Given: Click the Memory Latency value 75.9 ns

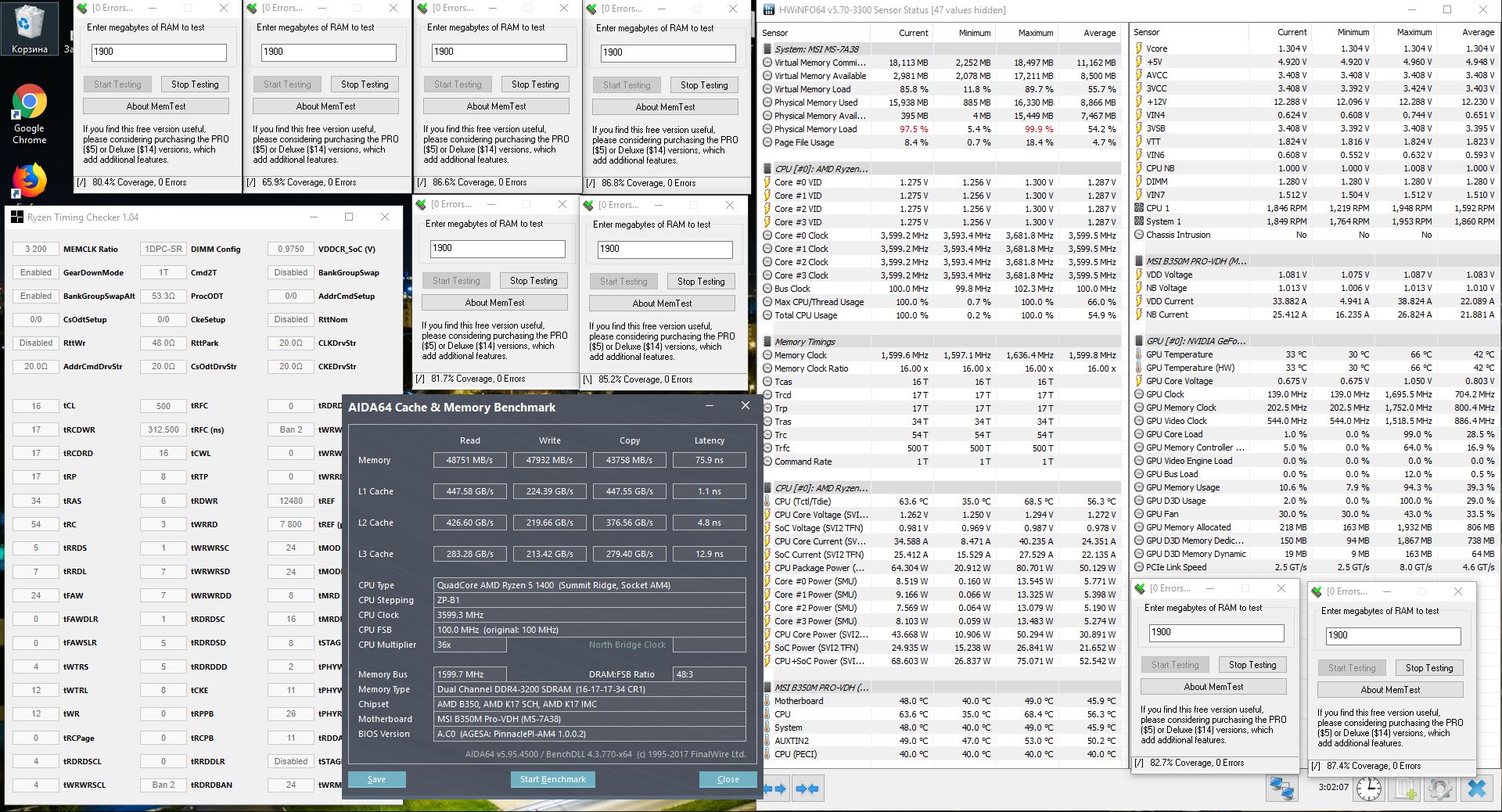Looking at the screenshot, I should (709, 460).
